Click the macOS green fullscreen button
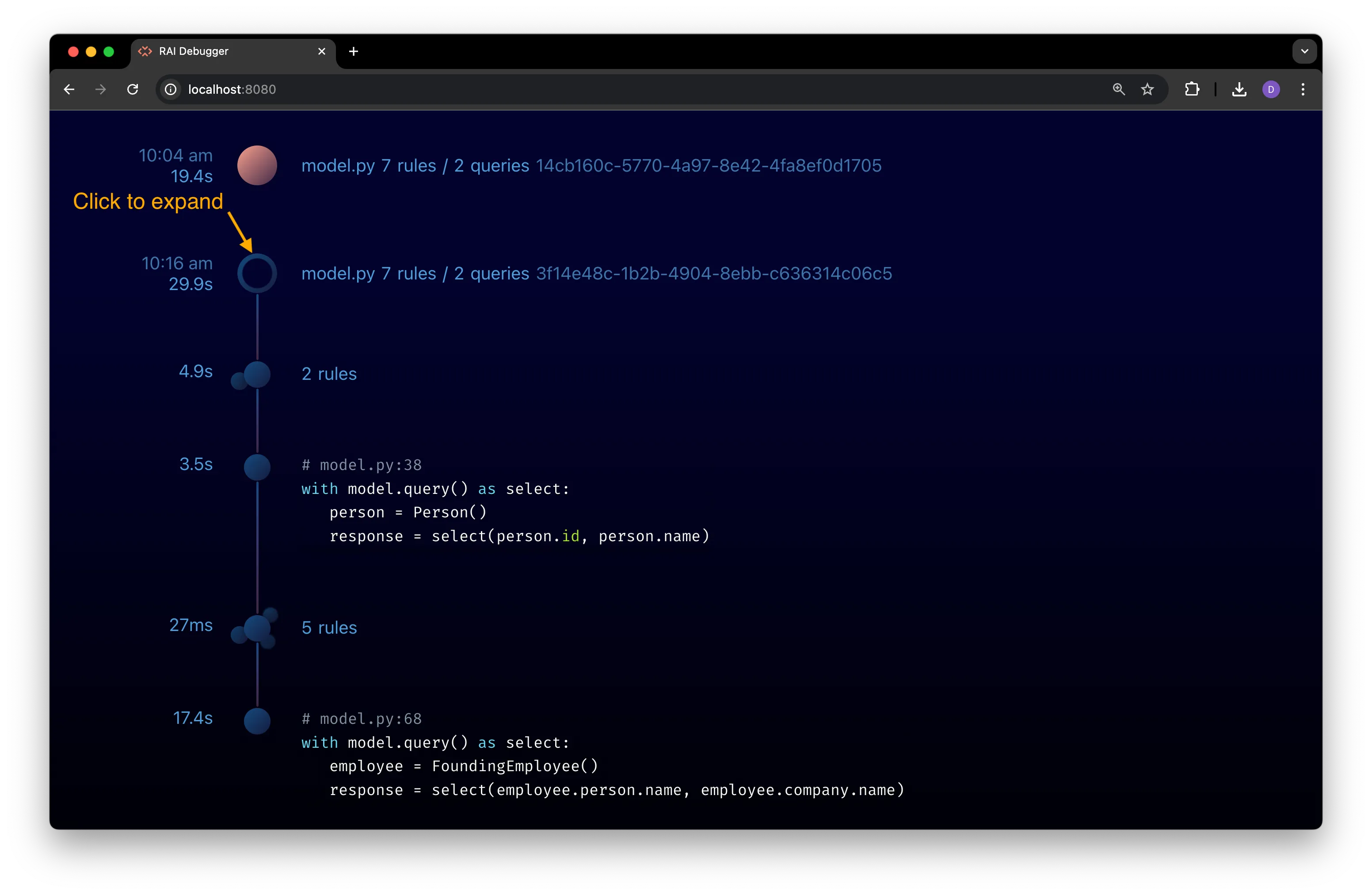 108,52
